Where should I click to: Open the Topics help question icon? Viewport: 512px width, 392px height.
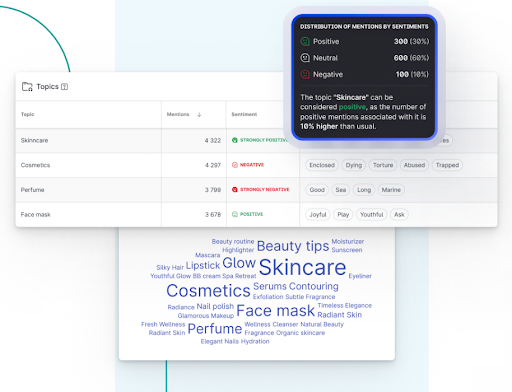point(65,87)
